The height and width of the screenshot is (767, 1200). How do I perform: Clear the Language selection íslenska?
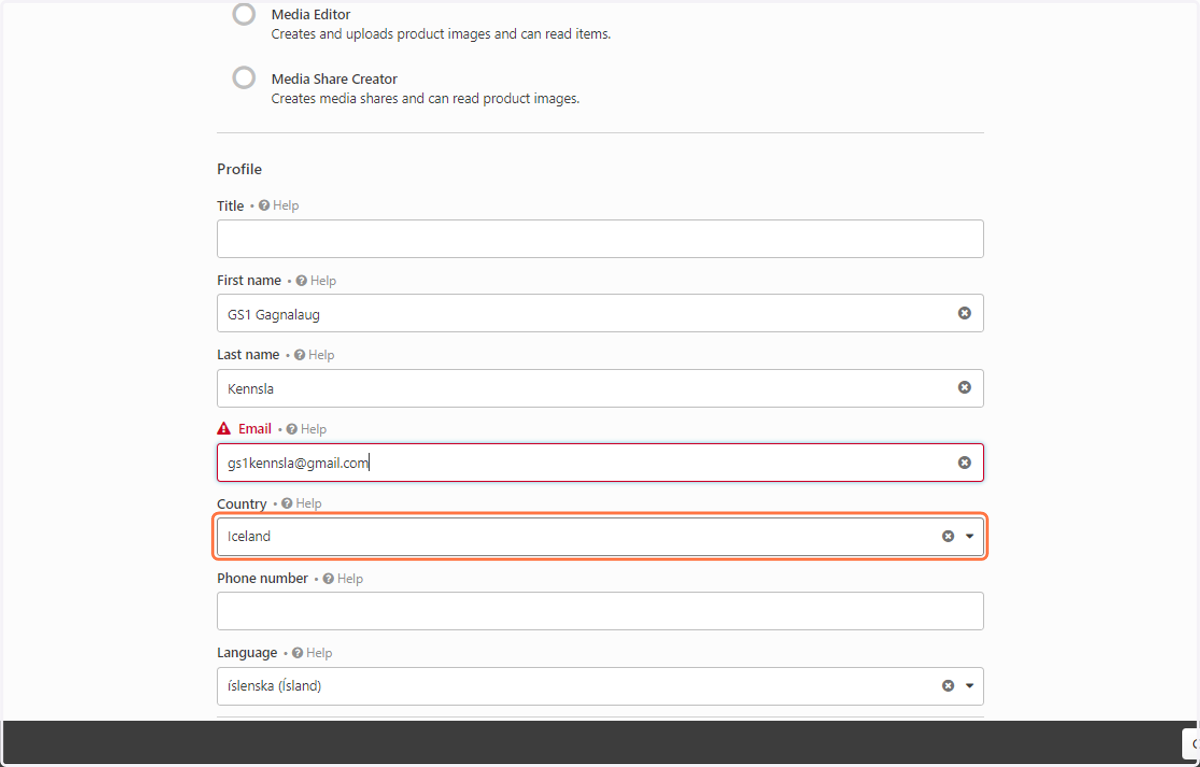pos(948,686)
